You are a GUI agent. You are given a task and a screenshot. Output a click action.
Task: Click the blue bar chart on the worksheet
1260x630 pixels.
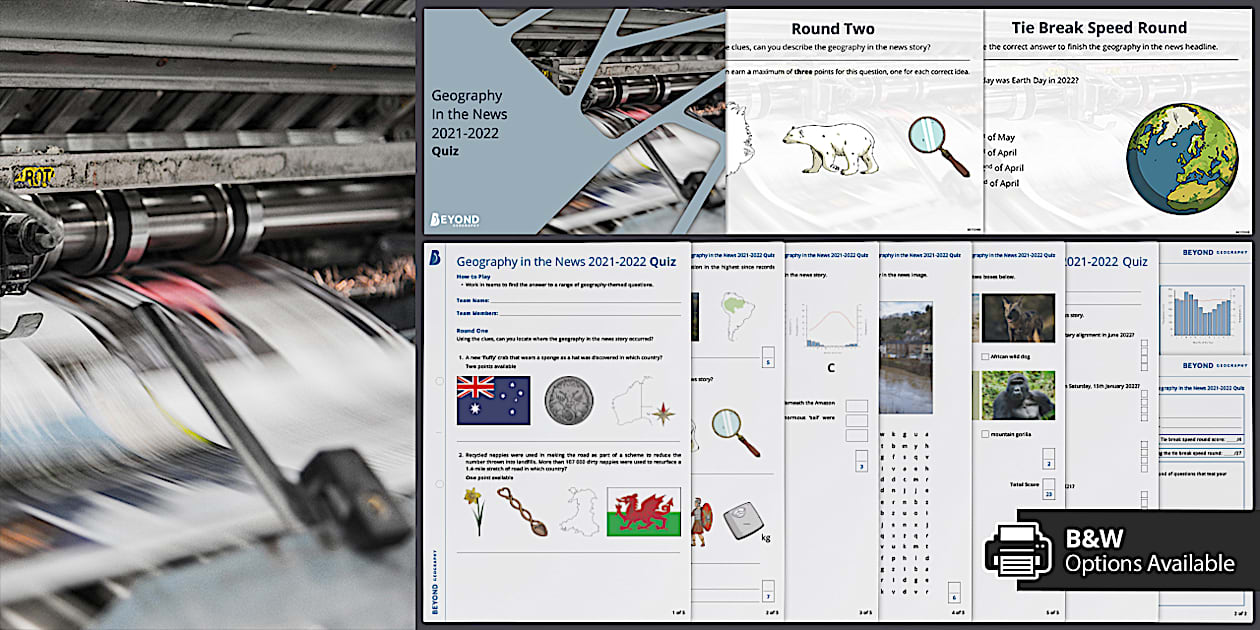[x=1198, y=310]
